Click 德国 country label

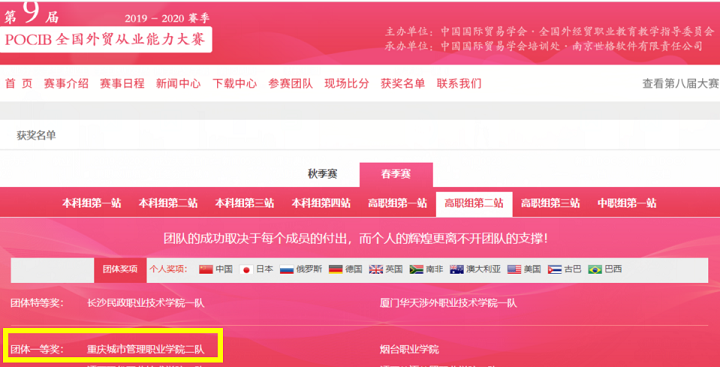[354, 270]
